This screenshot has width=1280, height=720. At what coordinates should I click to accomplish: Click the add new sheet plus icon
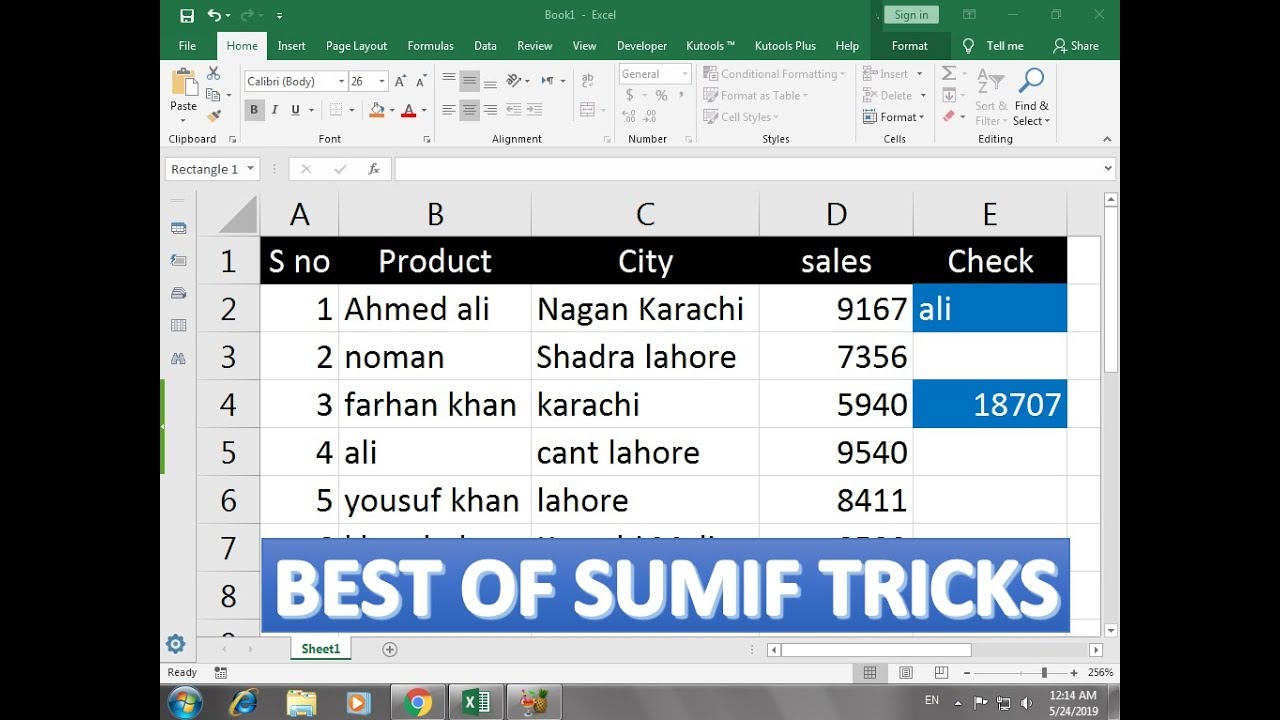(390, 649)
